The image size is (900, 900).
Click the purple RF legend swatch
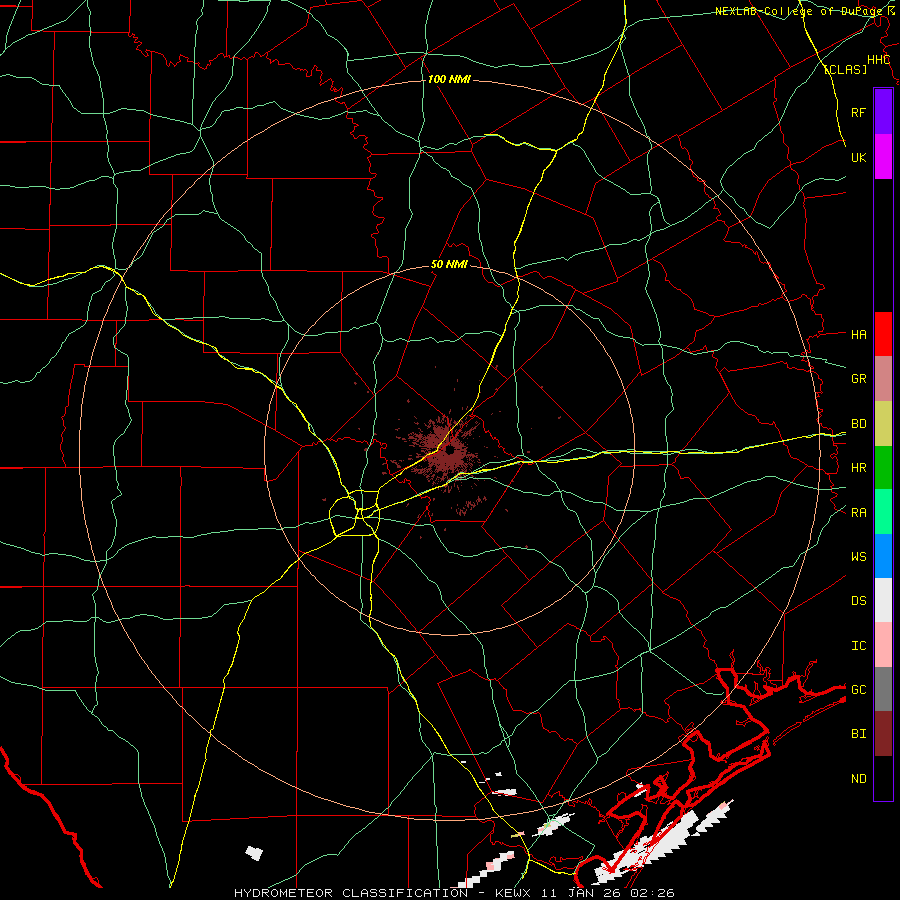click(883, 112)
